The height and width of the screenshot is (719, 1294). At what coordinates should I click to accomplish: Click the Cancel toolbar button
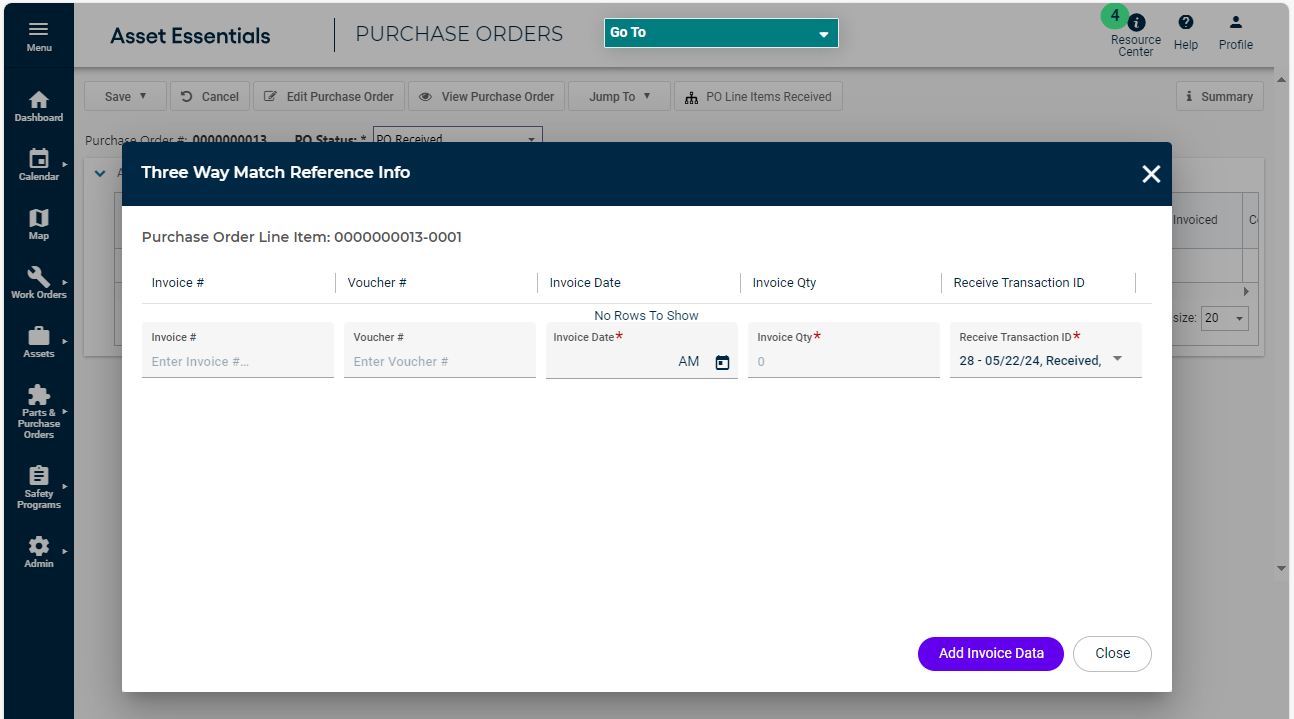pyautogui.click(x=210, y=96)
